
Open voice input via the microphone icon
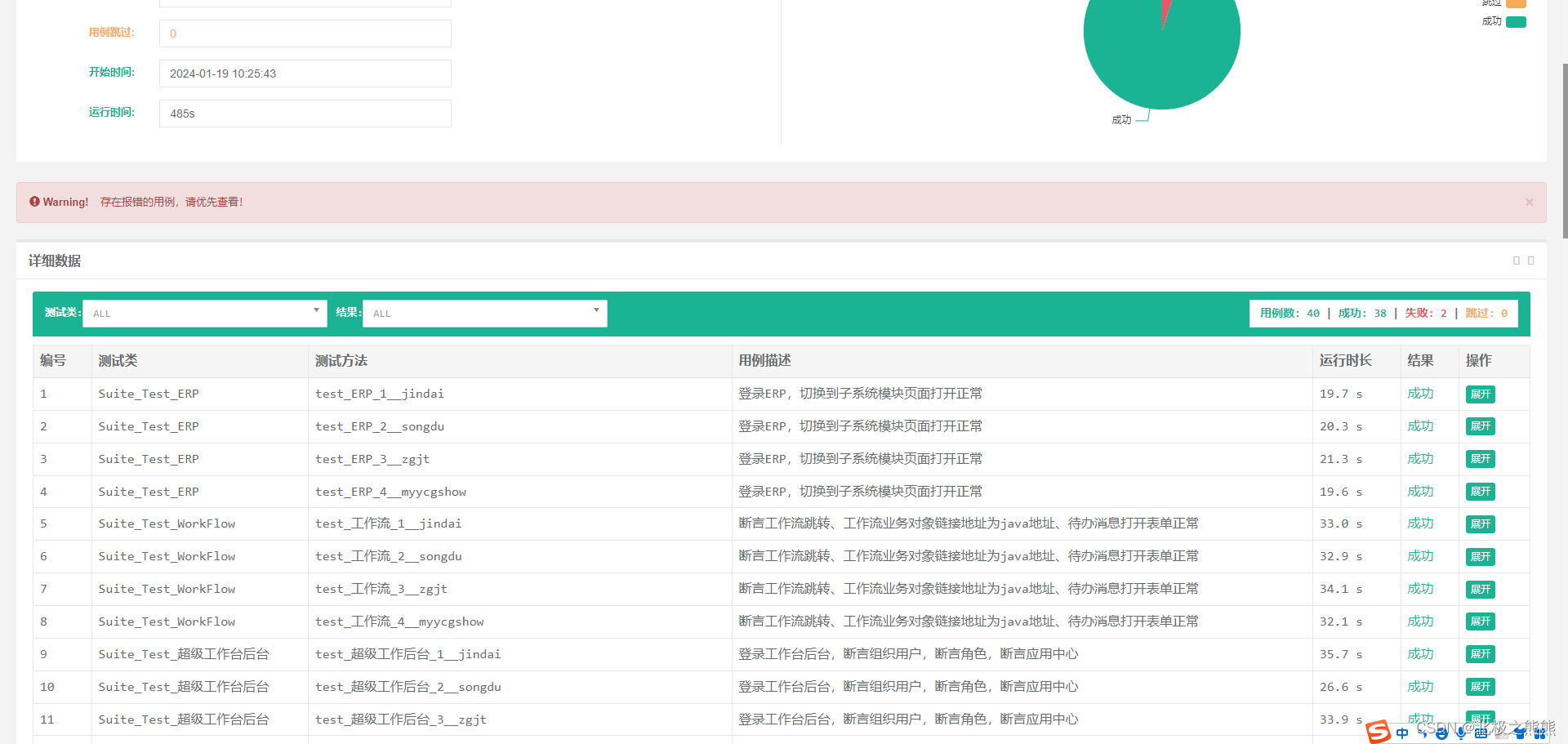pyautogui.click(x=1461, y=733)
